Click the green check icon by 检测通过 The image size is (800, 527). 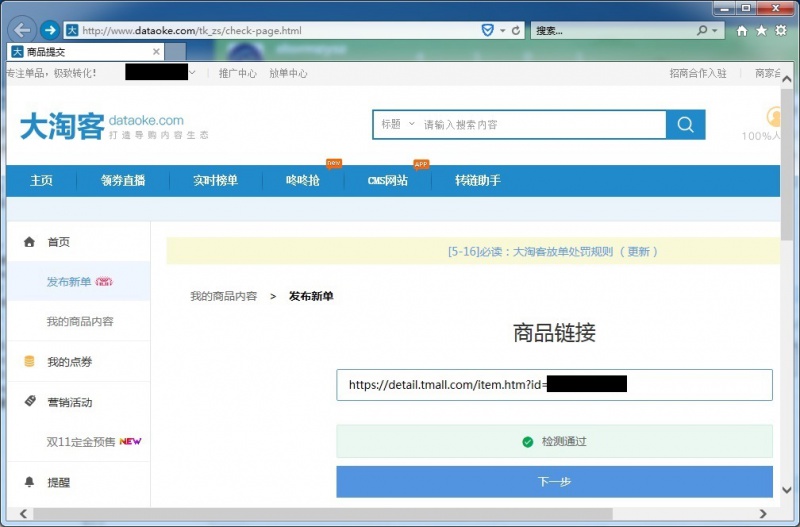coord(528,442)
